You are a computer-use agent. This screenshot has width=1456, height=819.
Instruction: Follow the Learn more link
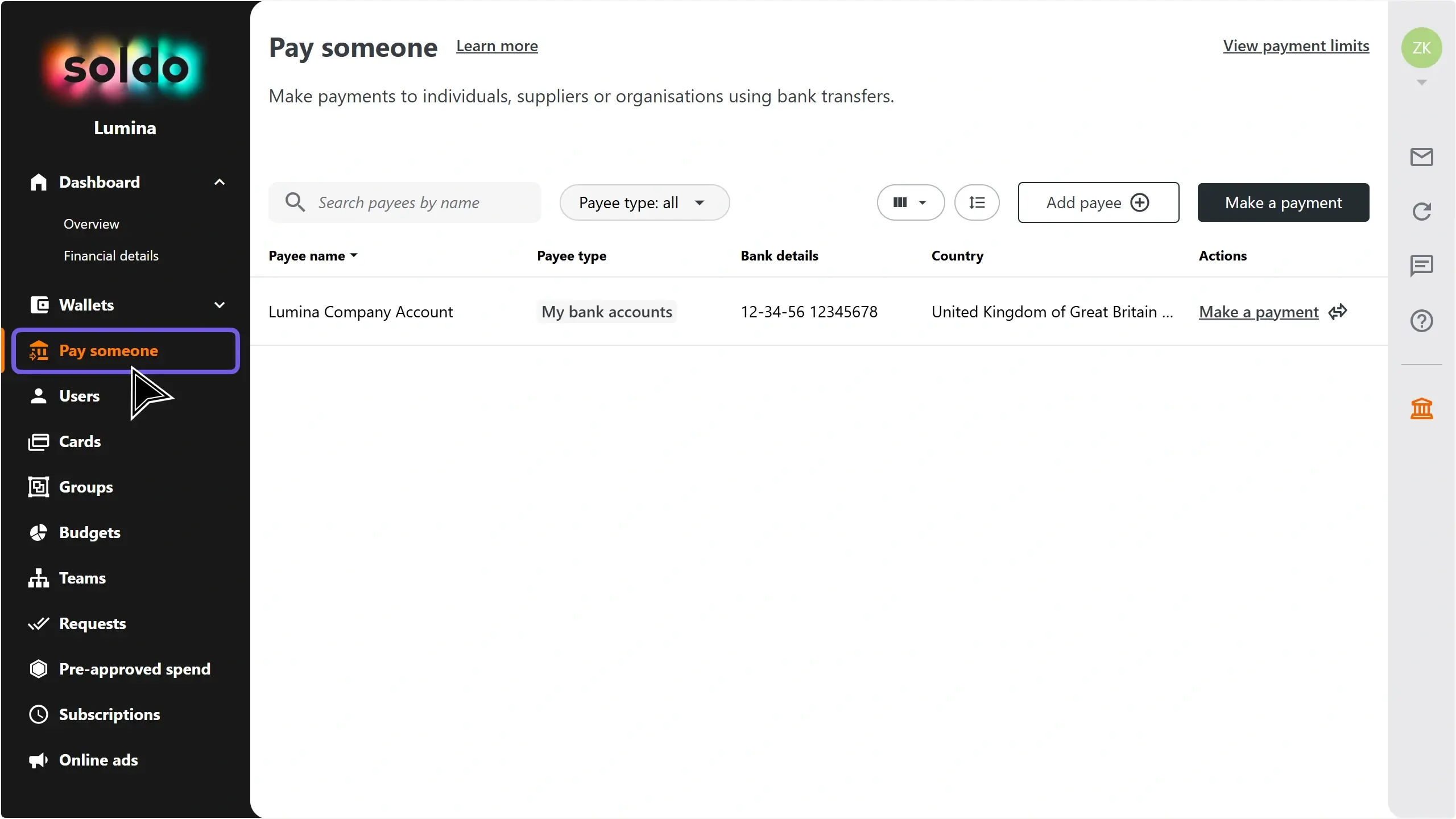497,46
